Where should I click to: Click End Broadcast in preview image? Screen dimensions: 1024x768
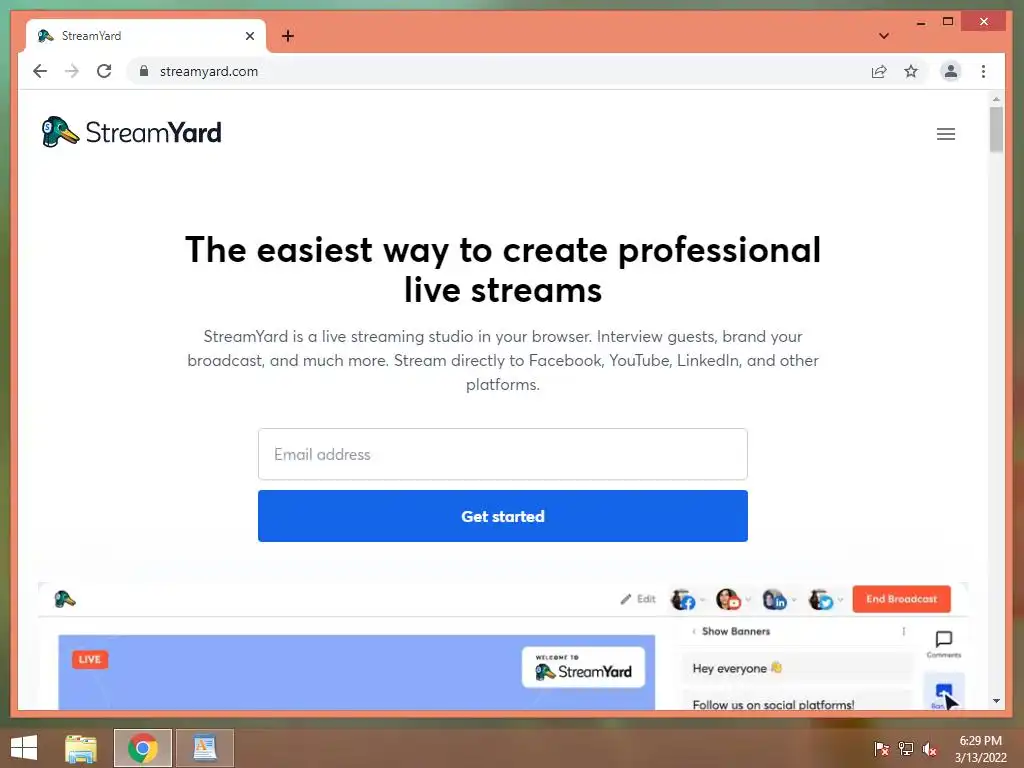tap(901, 599)
